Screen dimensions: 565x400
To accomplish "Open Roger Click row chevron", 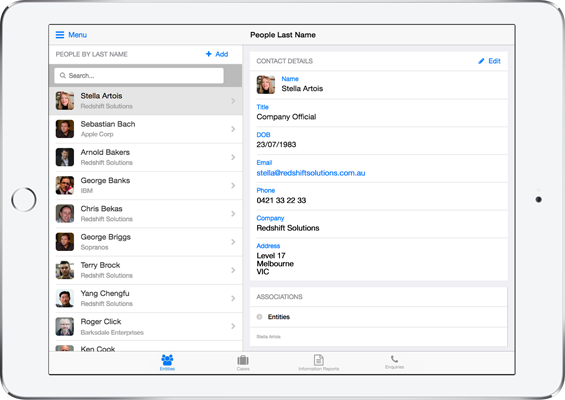I will pos(233,326).
